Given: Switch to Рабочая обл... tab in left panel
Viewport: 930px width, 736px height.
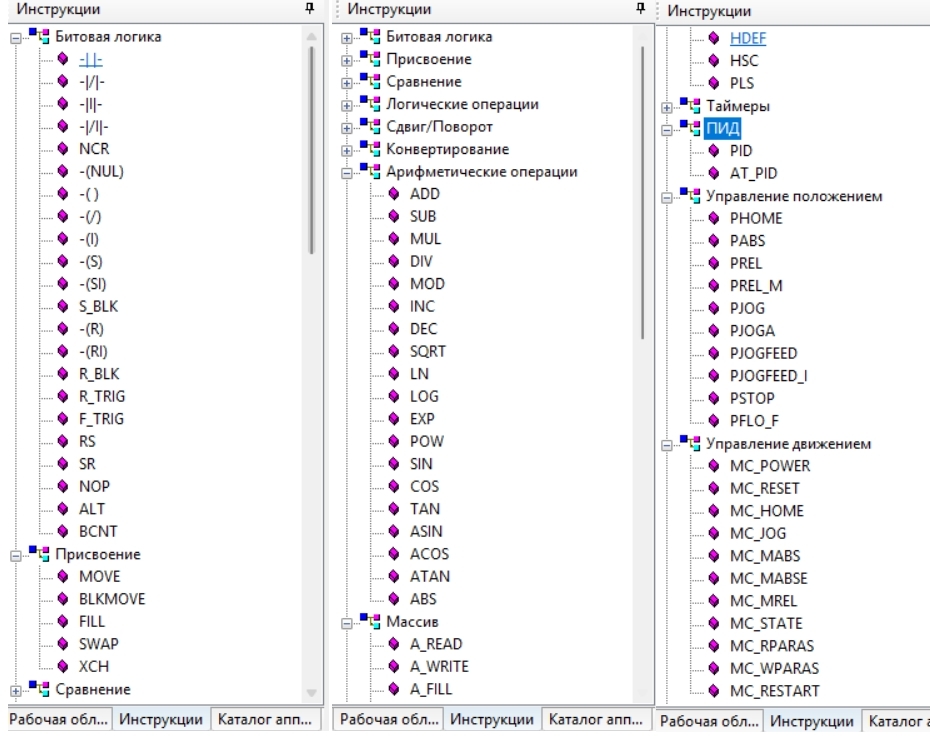Looking at the screenshot, I should pos(58,719).
